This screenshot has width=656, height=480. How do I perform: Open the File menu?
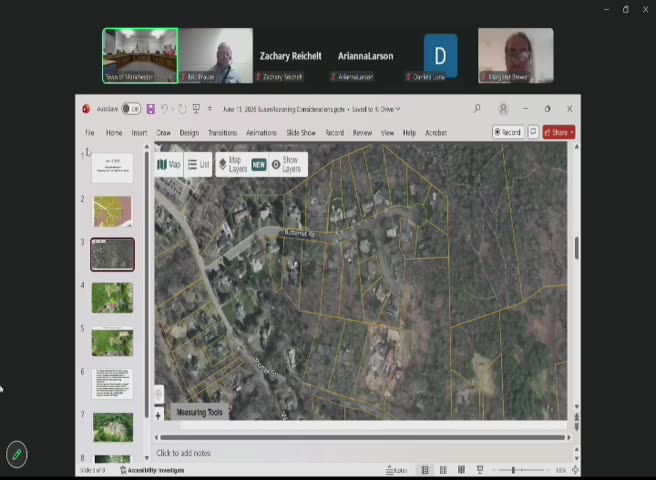tap(90, 133)
